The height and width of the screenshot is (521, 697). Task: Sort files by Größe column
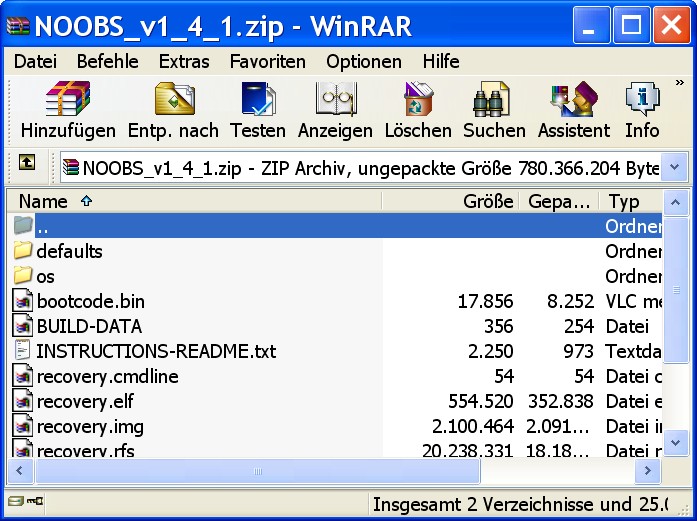(487, 201)
